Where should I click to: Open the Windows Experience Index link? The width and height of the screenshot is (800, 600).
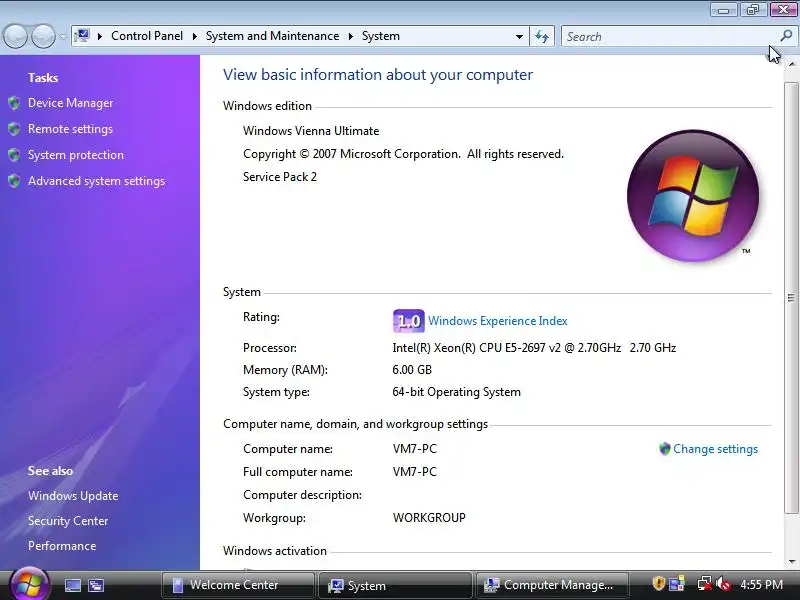(497, 321)
